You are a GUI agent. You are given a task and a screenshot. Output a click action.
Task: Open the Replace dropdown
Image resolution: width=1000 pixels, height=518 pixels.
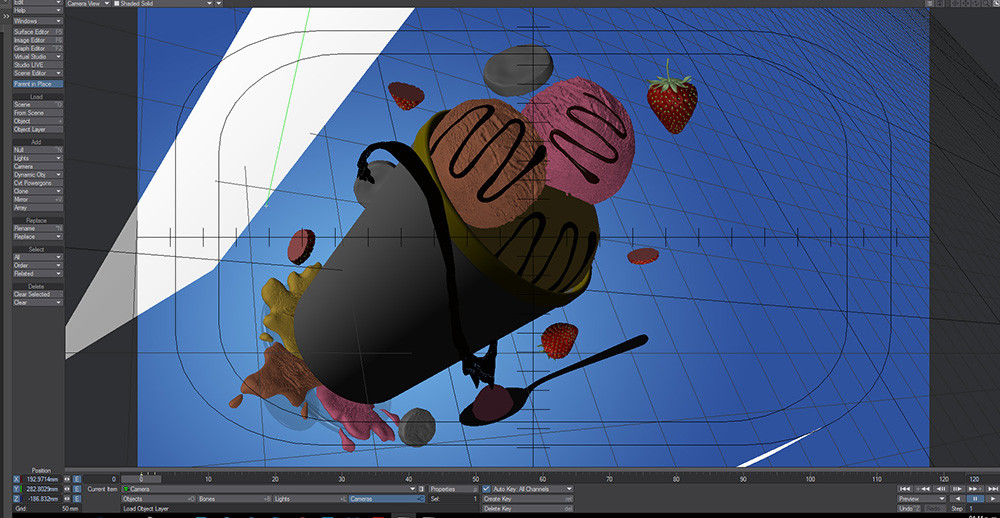point(38,236)
